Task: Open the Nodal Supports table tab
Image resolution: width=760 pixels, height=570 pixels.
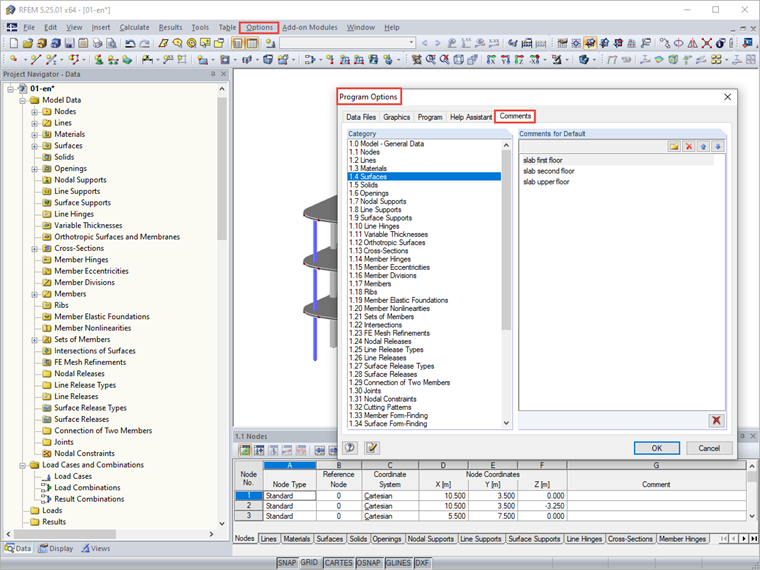Action: [430, 538]
